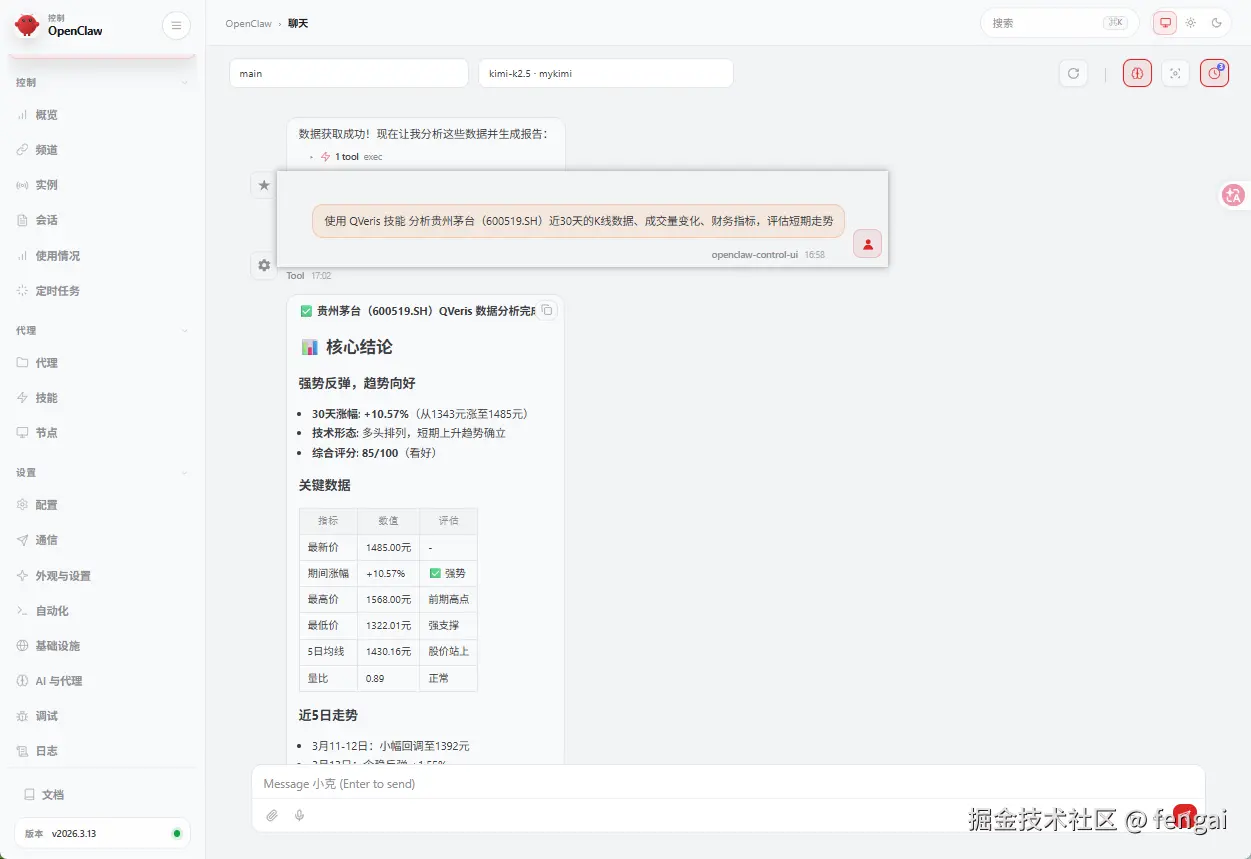This screenshot has height=859, width=1251.
Task: Click the 聊天 breadcrumb at the top
Action: click(297, 23)
